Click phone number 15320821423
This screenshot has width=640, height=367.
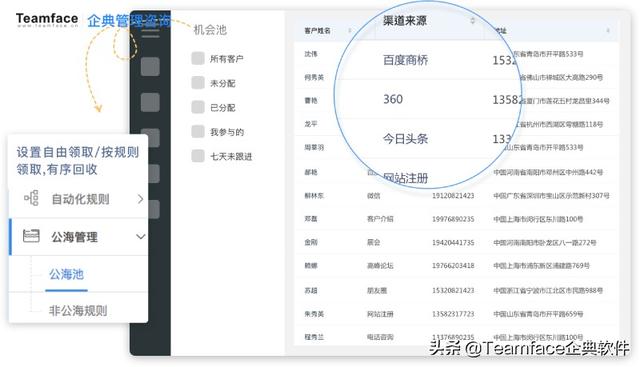(x=453, y=290)
